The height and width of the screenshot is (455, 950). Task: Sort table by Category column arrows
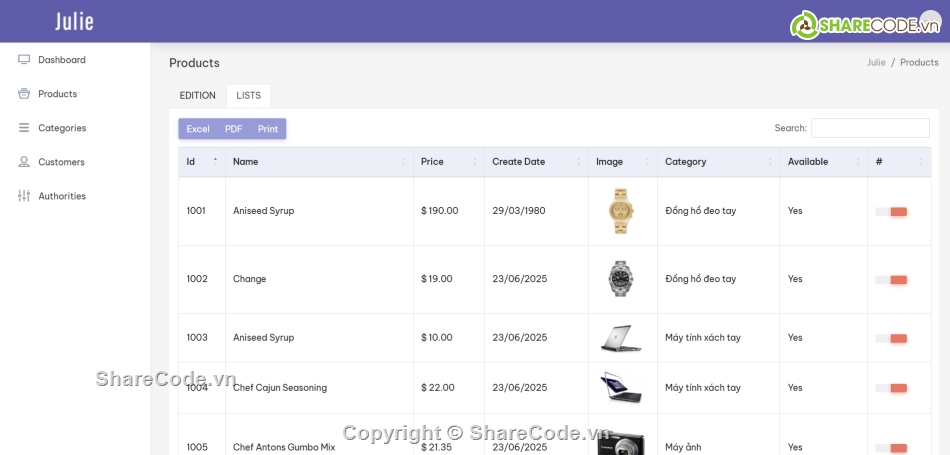point(770,162)
